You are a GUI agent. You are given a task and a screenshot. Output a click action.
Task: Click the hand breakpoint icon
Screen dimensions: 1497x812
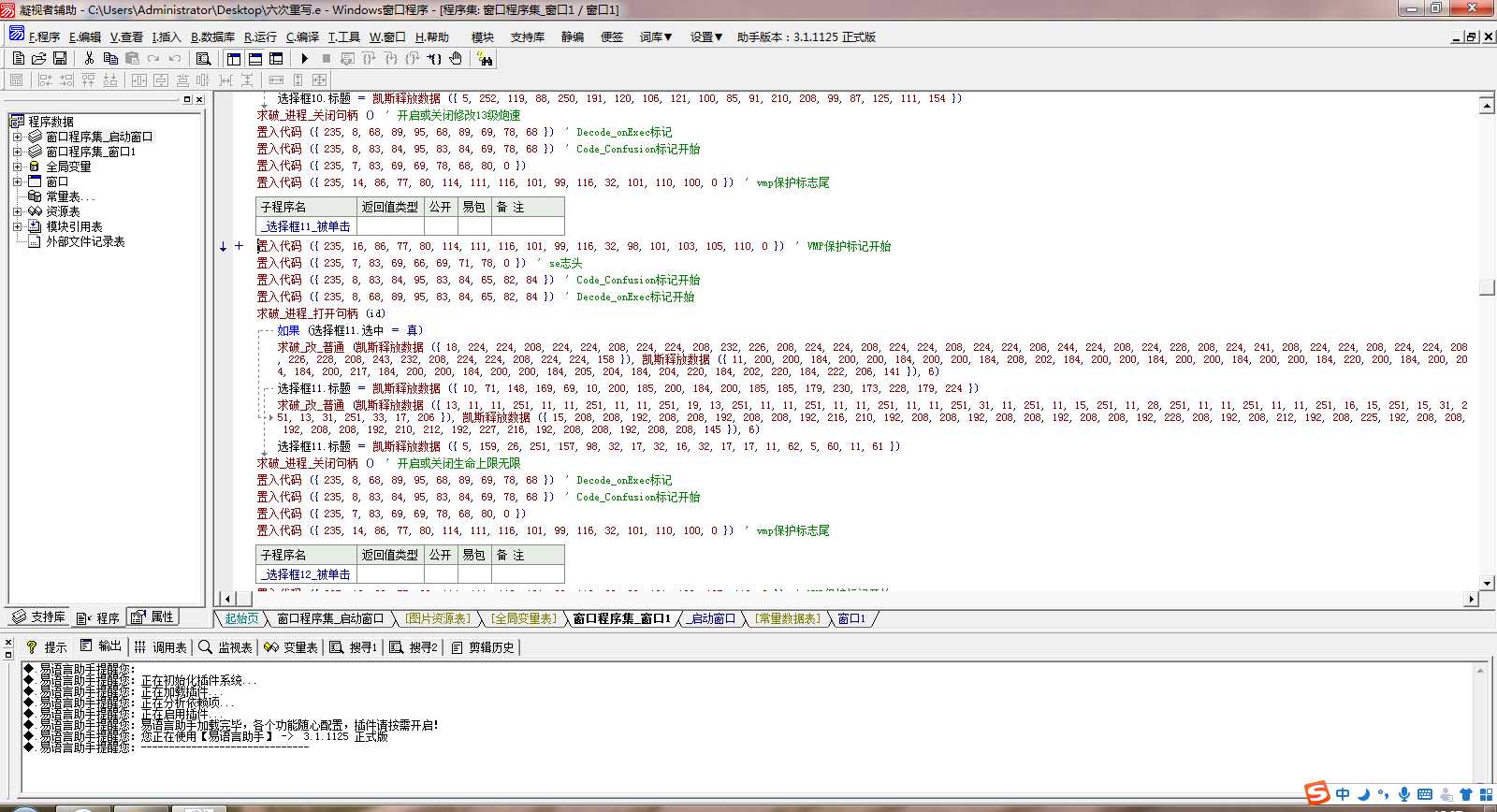[x=456, y=58]
